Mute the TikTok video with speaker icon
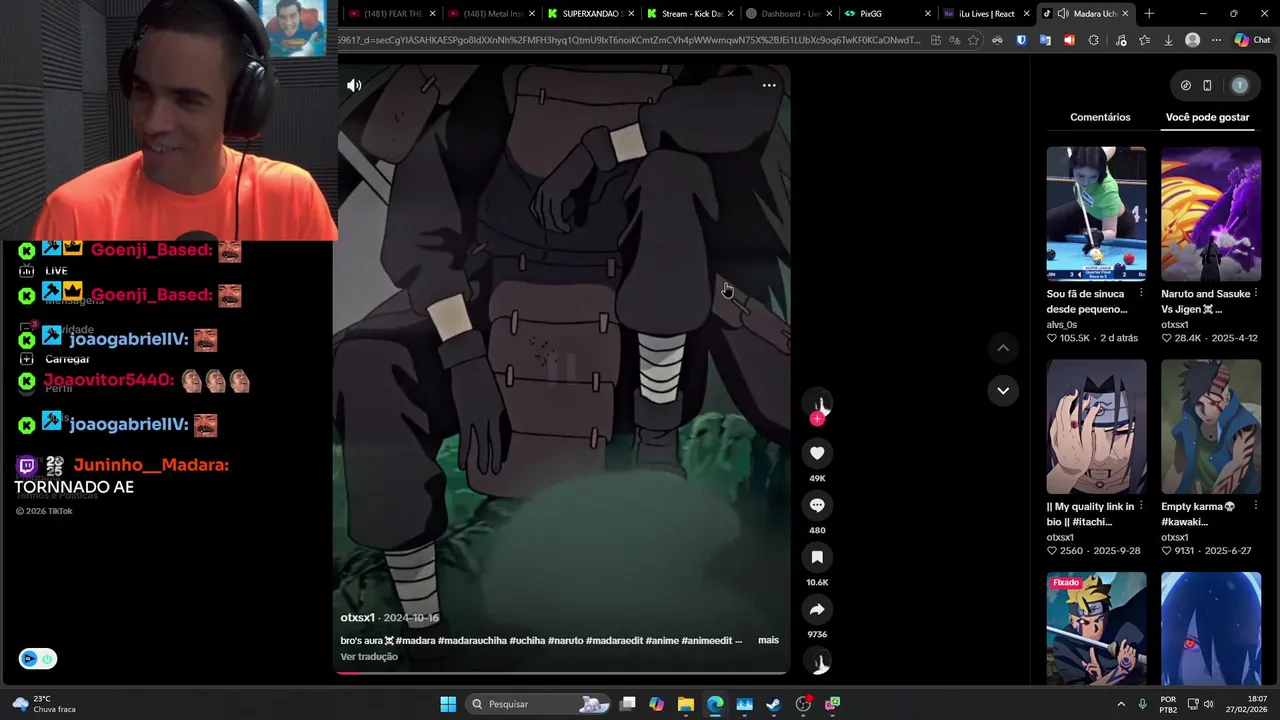 pos(354,85)
